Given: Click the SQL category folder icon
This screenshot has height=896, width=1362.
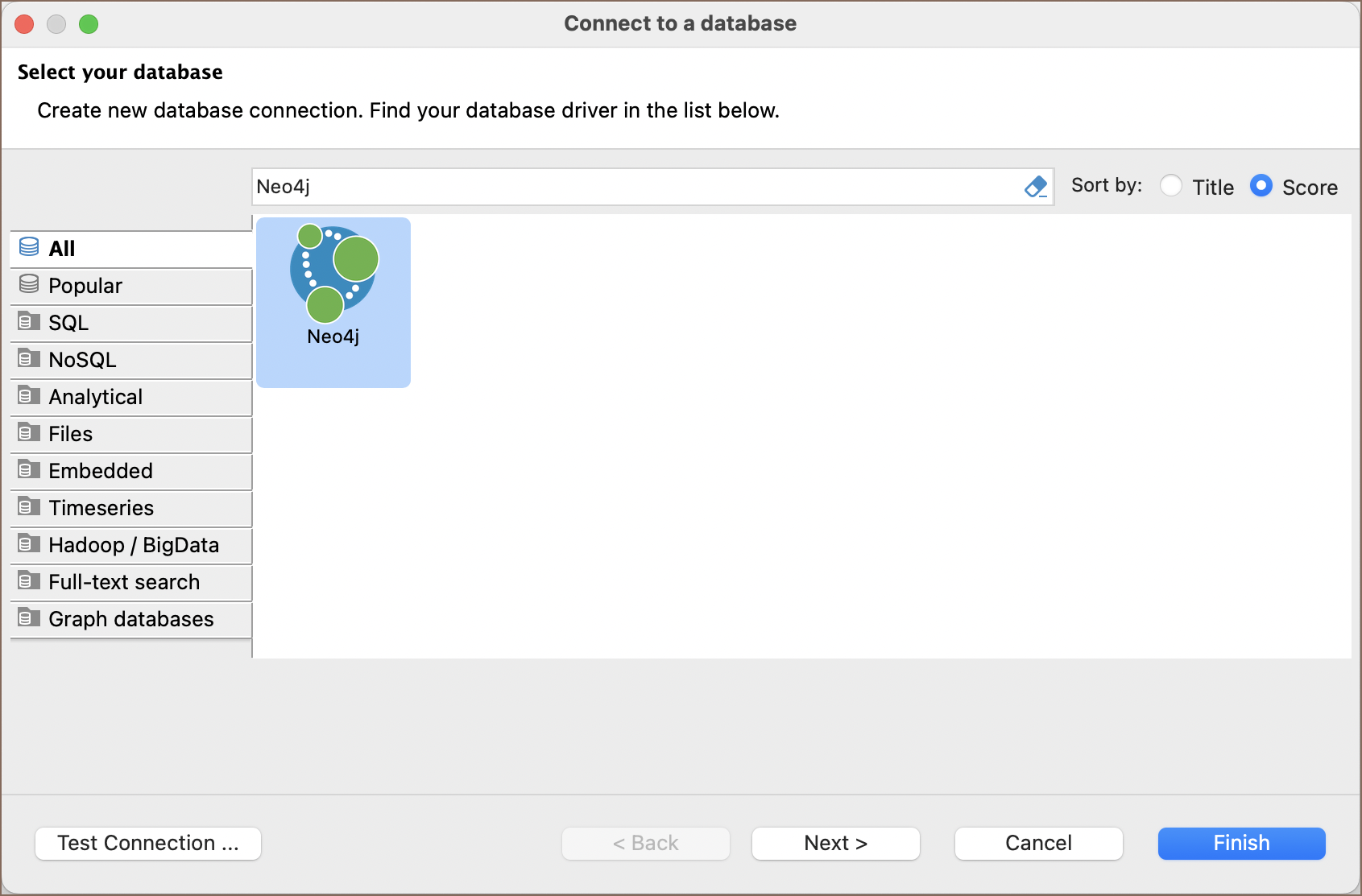Looking at the screenshot, I should coord(29,321).
